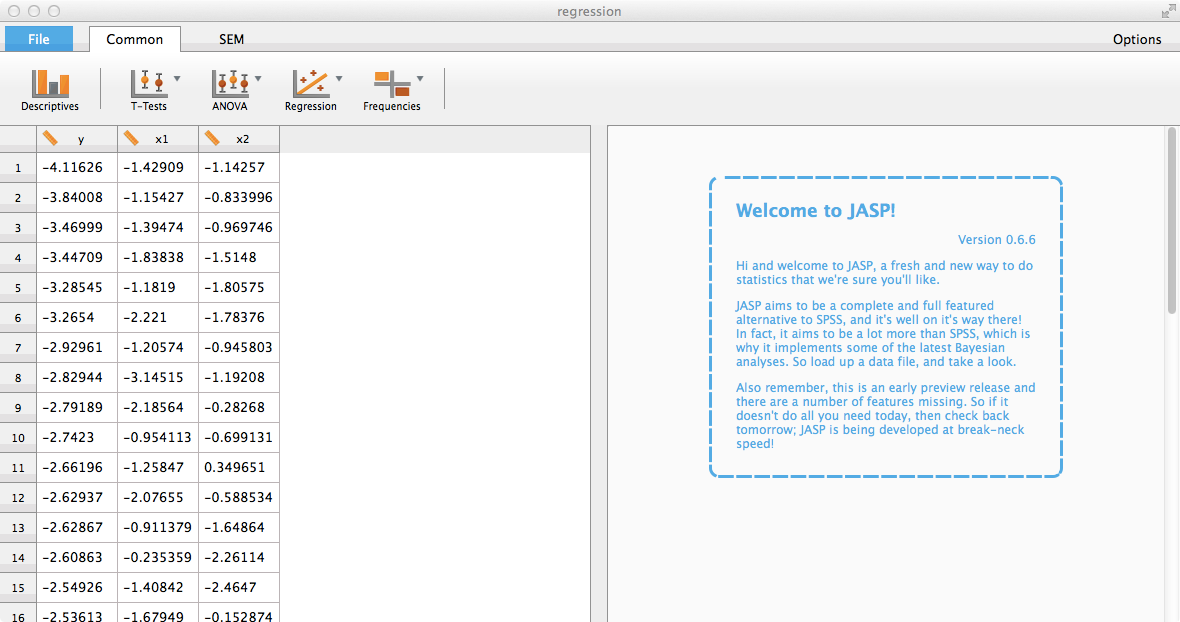Click the ANOVA toolbar icon

tap(230, 83)
